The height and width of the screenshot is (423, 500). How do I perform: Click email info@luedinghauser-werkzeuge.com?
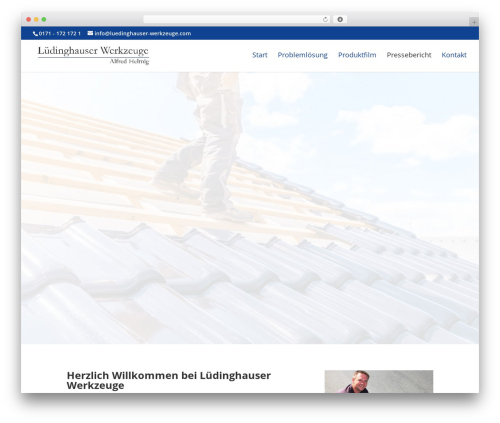(x=143, y=33)
